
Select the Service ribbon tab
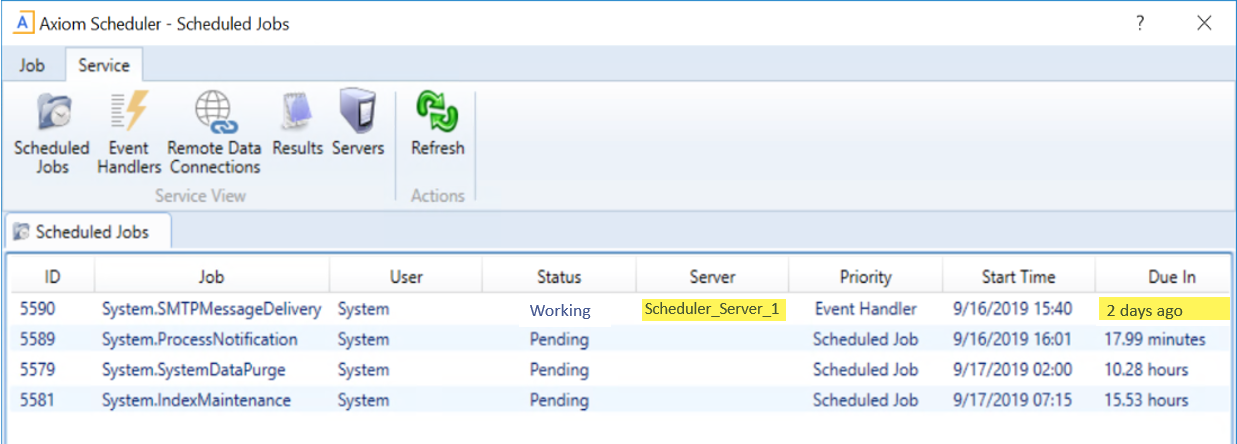(x=104, y=65)
